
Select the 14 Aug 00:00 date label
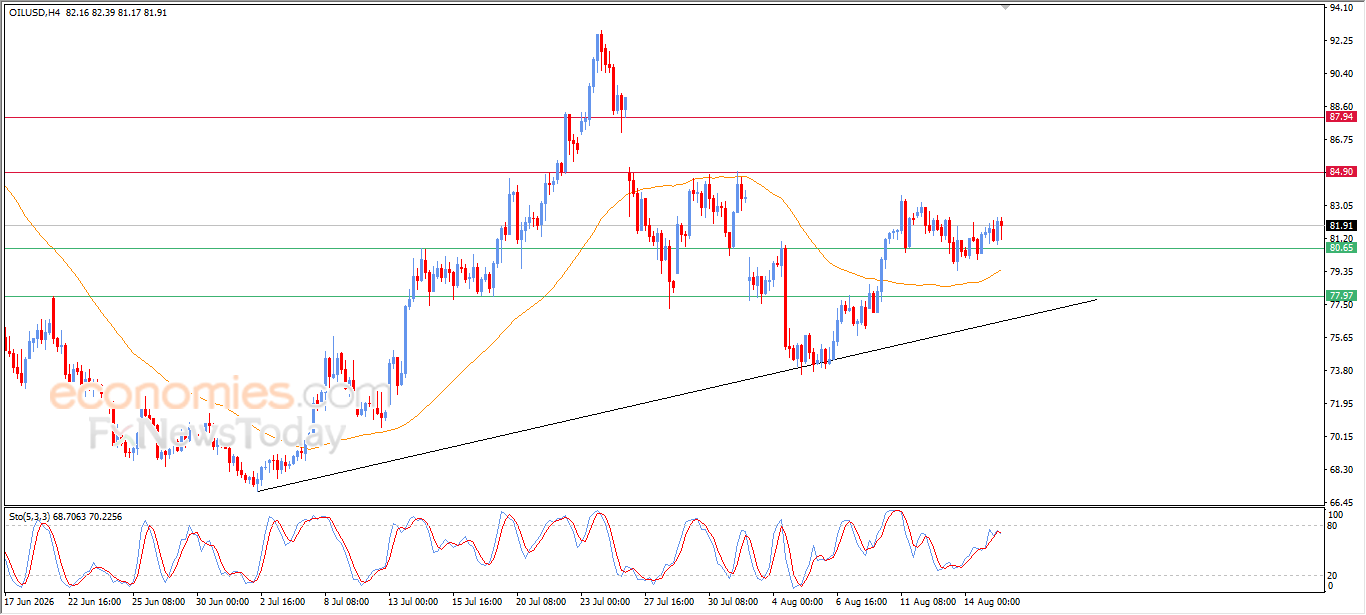click(992, 602)
